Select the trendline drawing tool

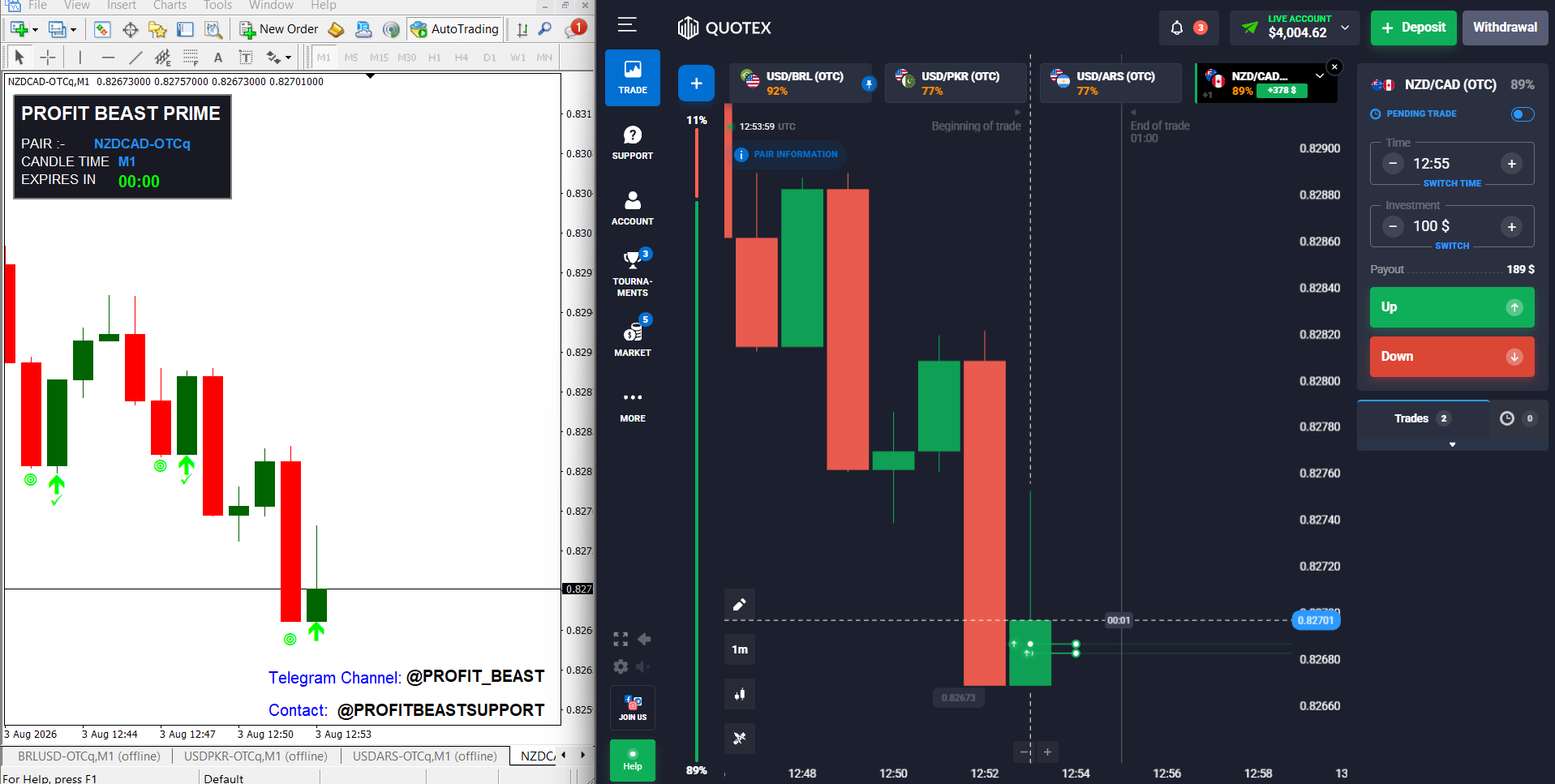coord(135,57)
